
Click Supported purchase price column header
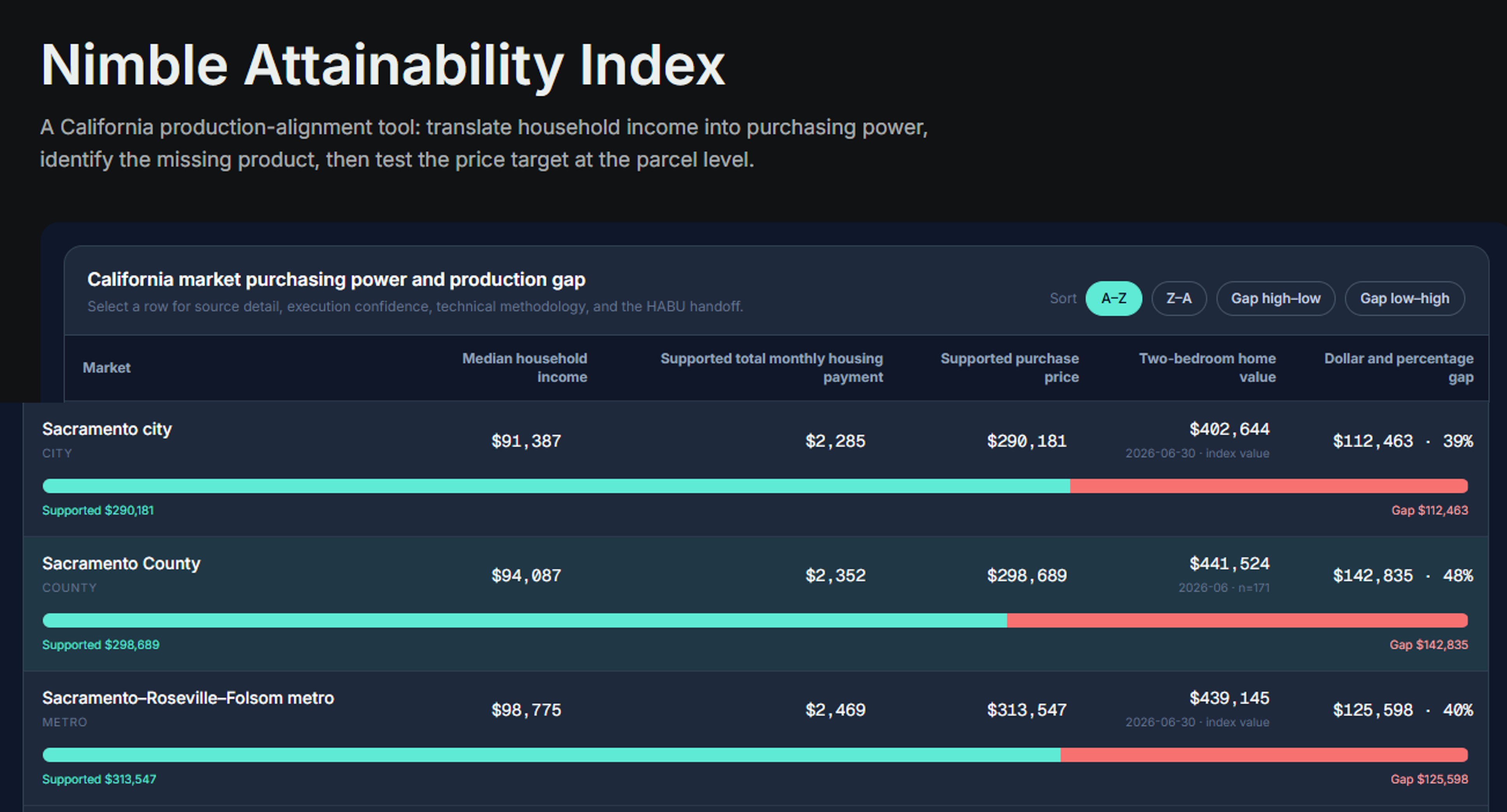(1010, 367)
